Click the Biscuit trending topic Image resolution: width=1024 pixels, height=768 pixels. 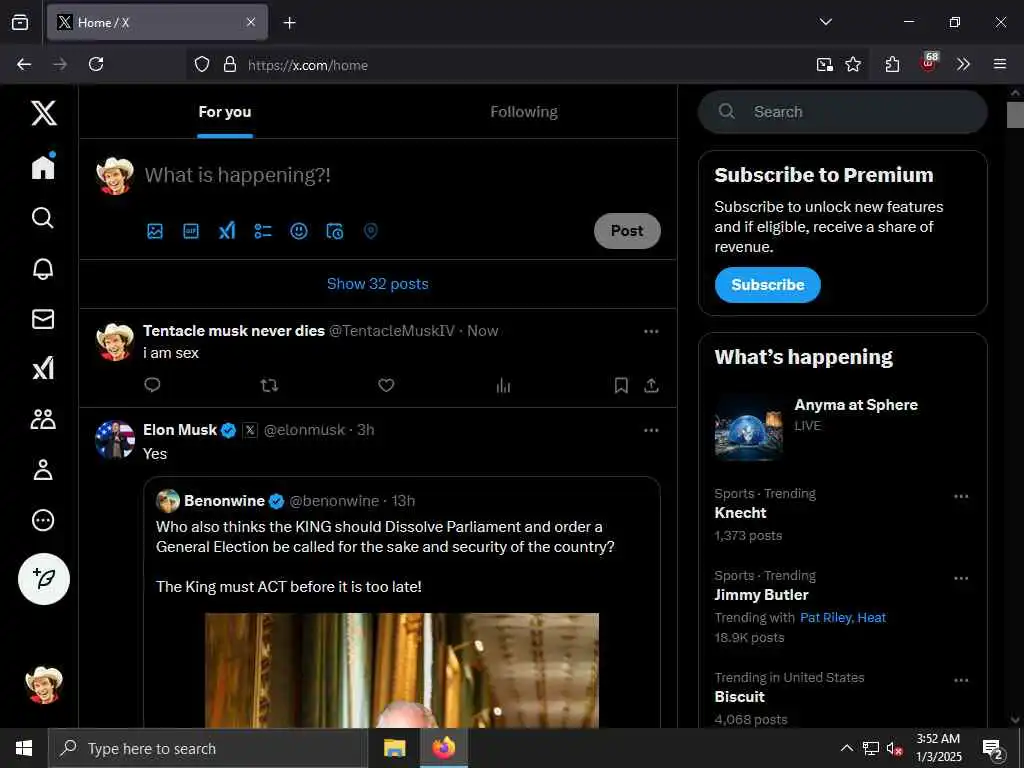pyautogui.click(x=739, y=697)
